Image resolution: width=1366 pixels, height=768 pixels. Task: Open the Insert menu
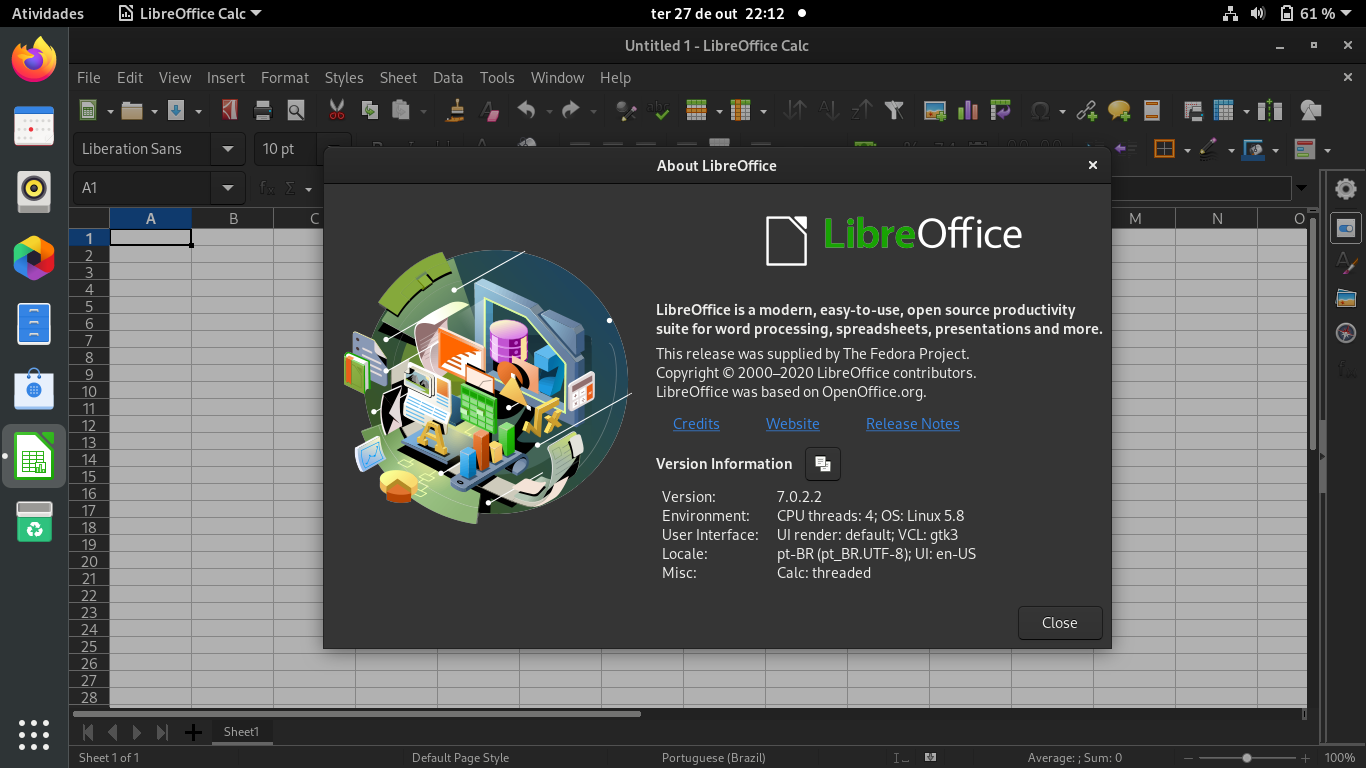point(226,77)
